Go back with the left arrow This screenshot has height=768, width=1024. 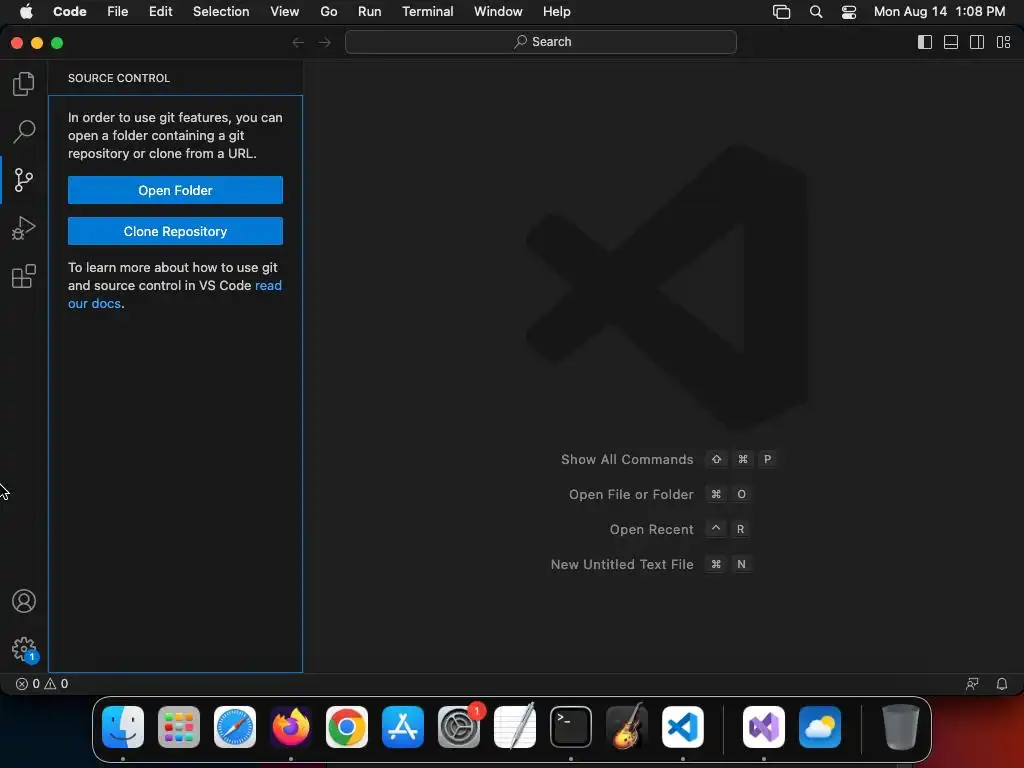click(298, 42)
